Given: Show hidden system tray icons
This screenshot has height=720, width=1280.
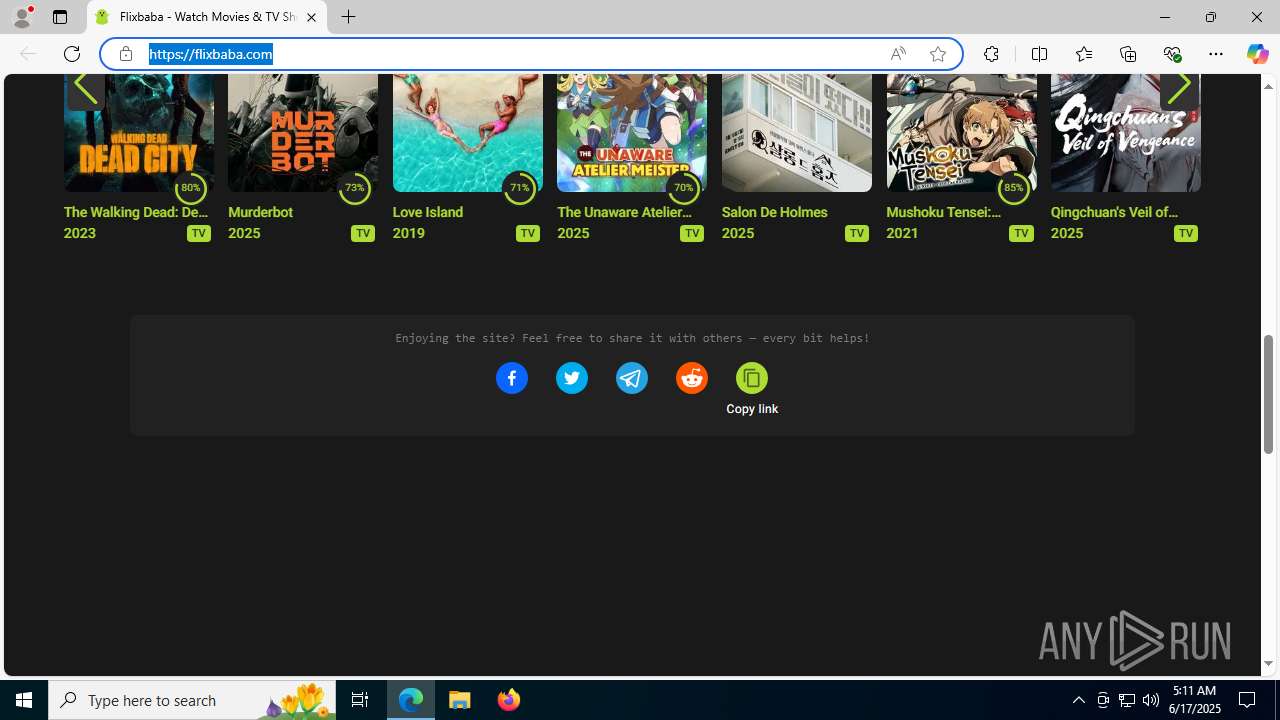Looking at the screenshot, I should point(1078,700).
